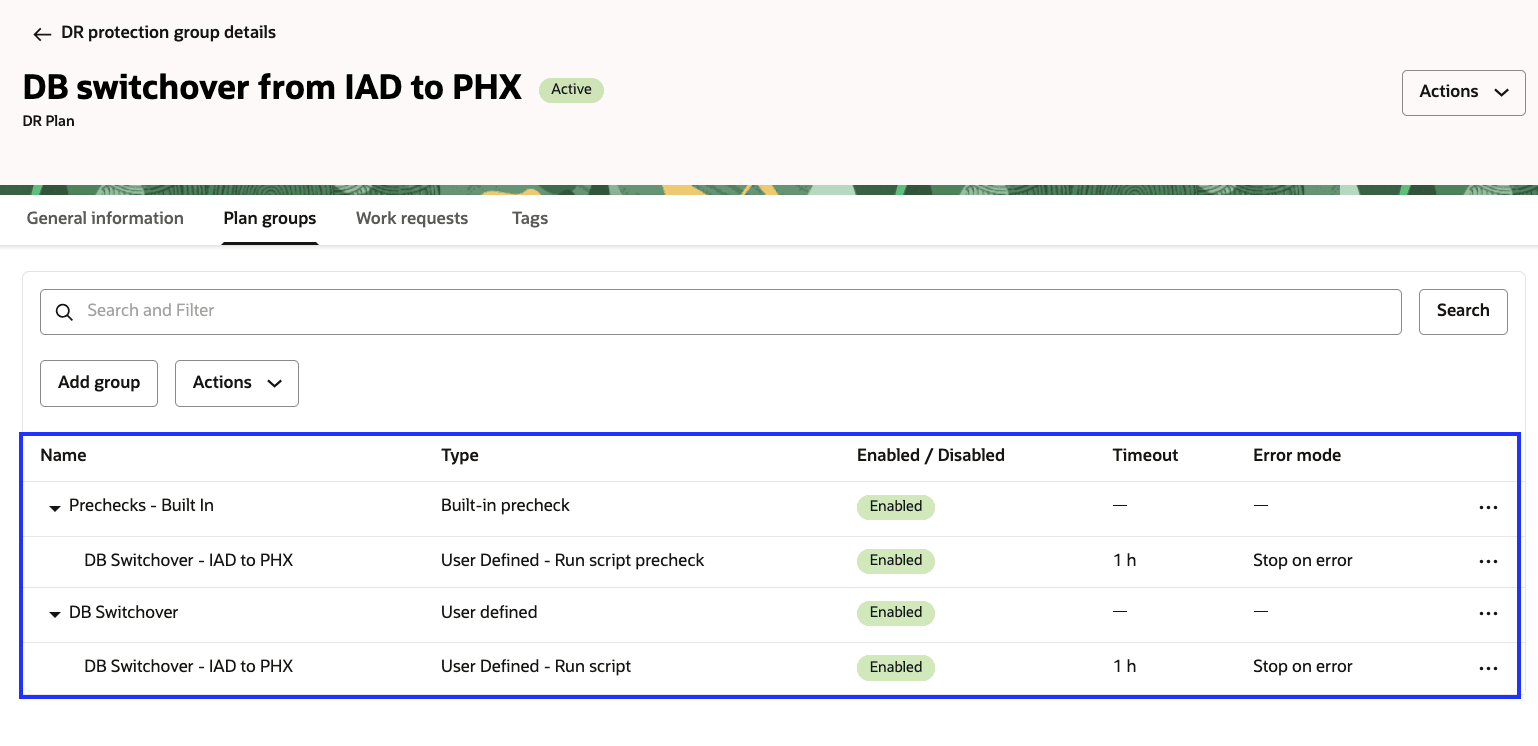Click the back arrow icon

pos(41,33)
